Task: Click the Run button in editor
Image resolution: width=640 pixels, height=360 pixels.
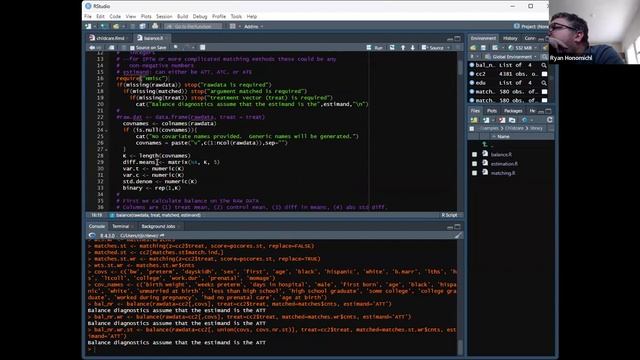Action: tap(375, 48)
